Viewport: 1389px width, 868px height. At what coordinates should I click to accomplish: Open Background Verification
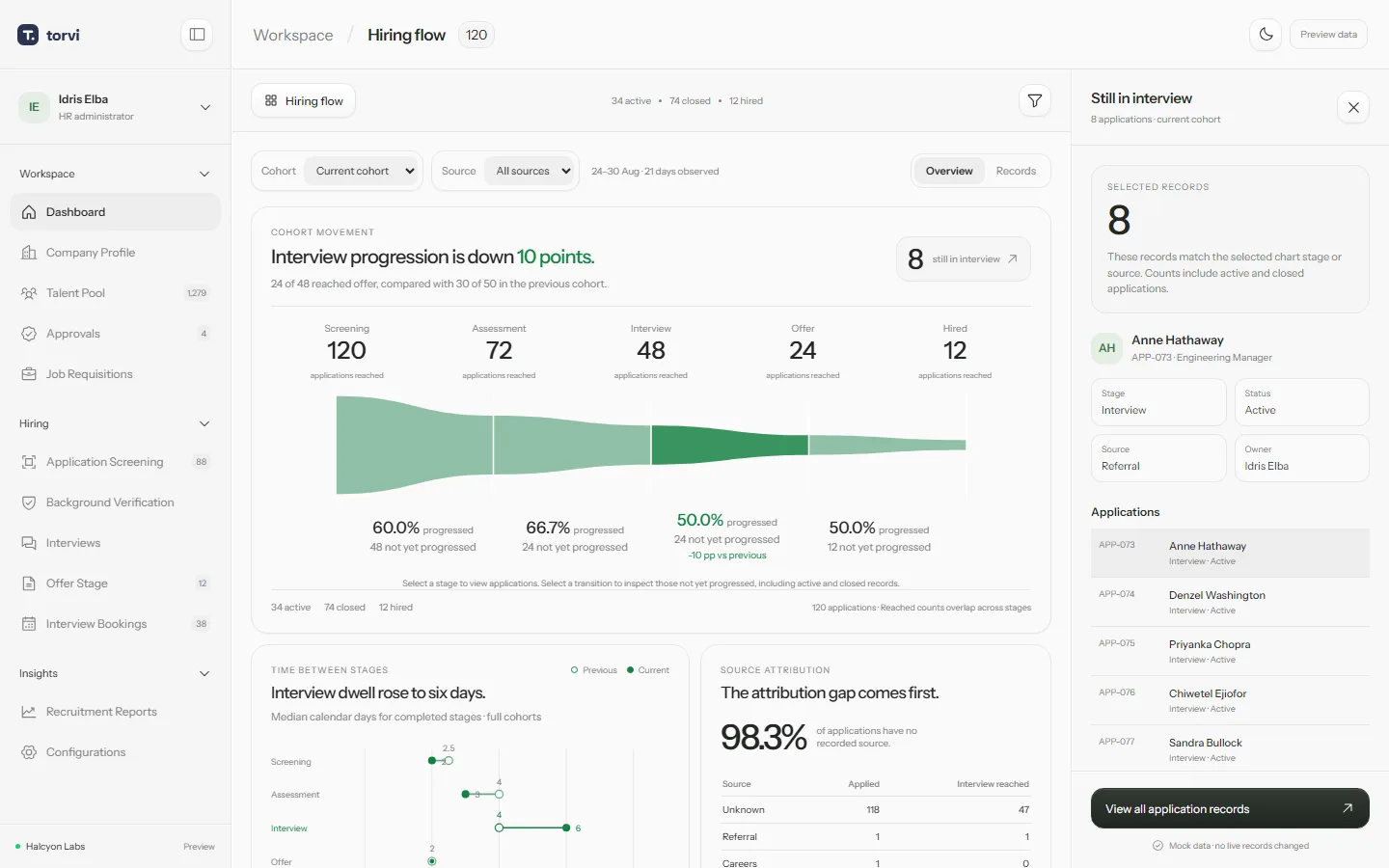115,502
